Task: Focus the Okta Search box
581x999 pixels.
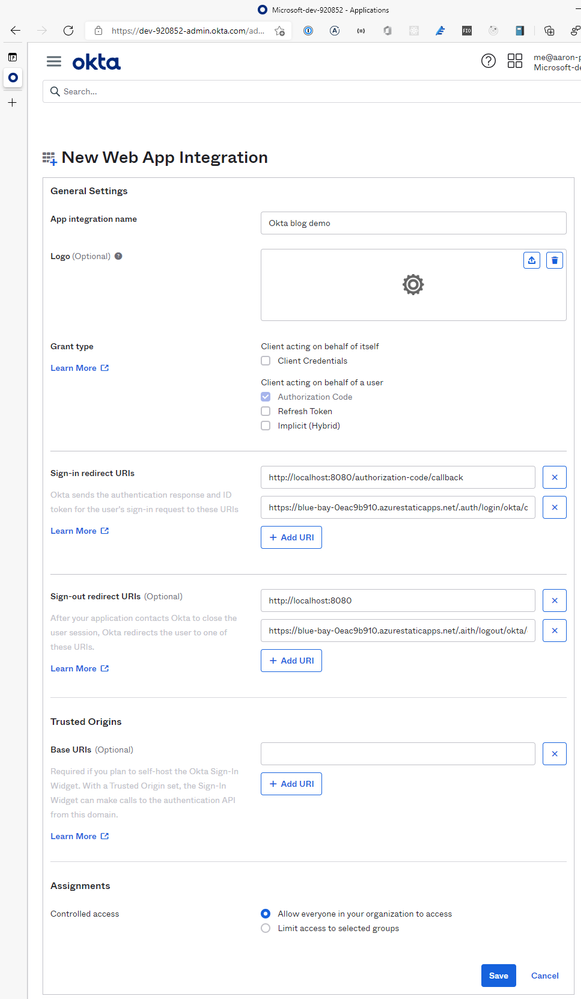Action: pyautogui.click(x=312, y=92)
